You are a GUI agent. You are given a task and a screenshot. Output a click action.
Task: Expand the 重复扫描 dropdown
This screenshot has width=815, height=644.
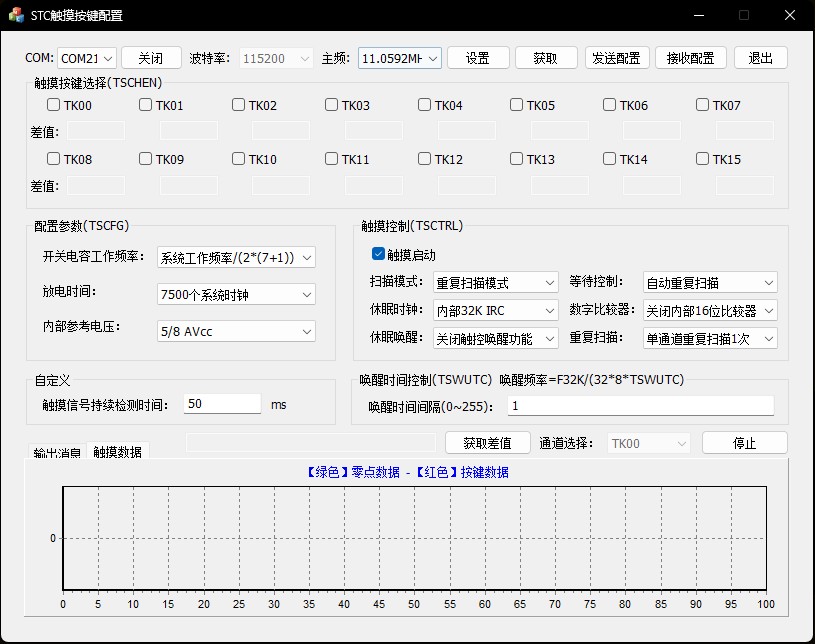coord(710,338)
